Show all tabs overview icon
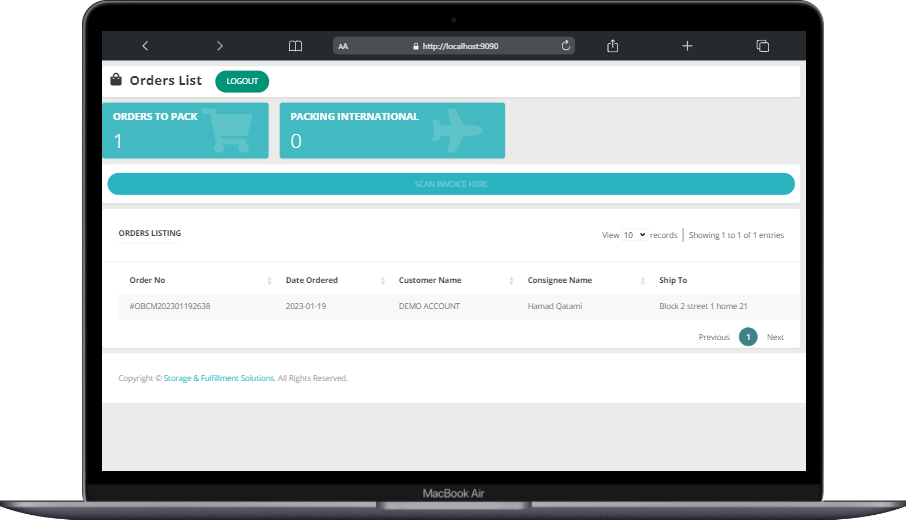Screen dimensions: 906x520 tap(762, 46)
